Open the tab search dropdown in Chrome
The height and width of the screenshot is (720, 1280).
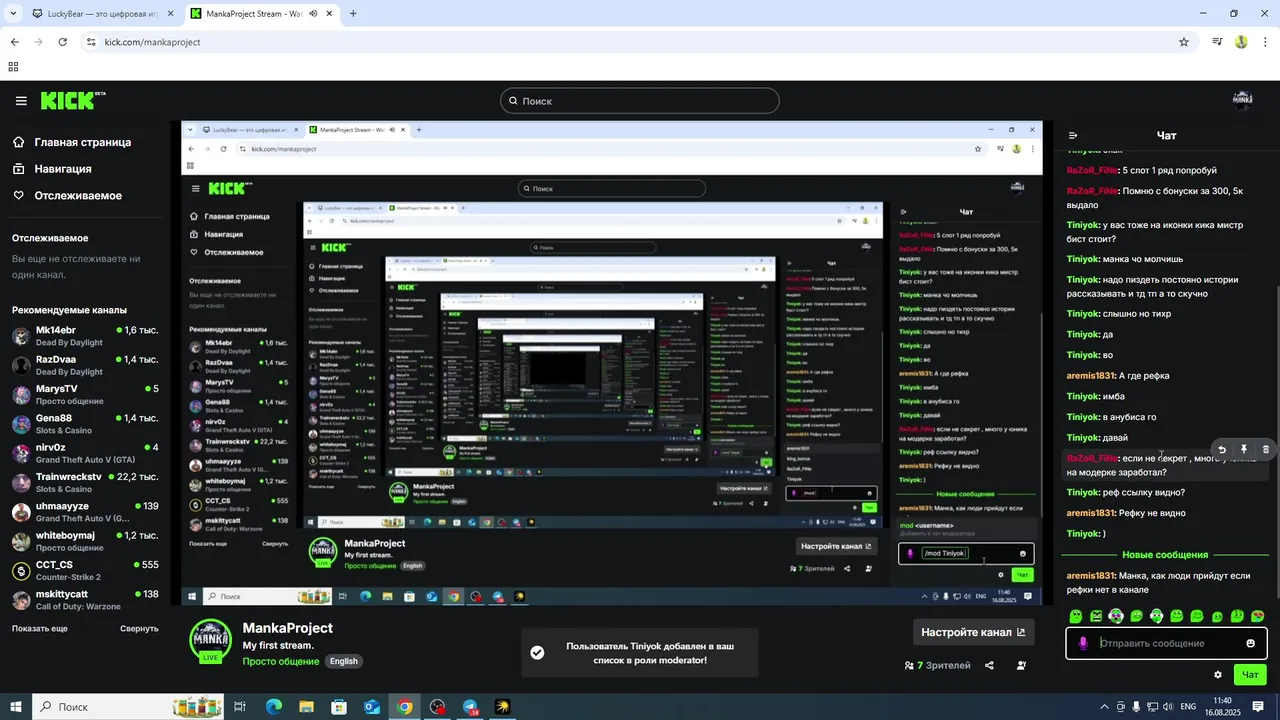14,14
